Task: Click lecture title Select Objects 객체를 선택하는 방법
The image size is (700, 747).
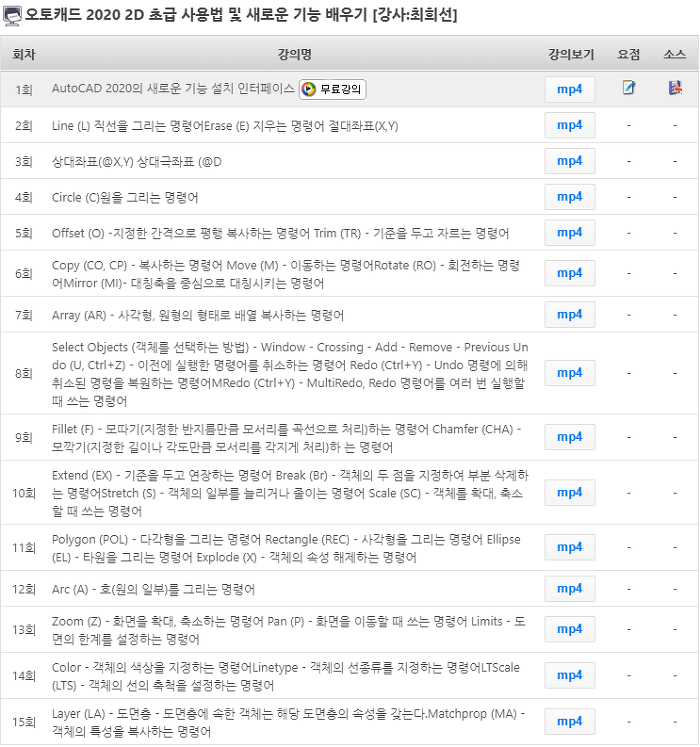Action: [290, 374]
